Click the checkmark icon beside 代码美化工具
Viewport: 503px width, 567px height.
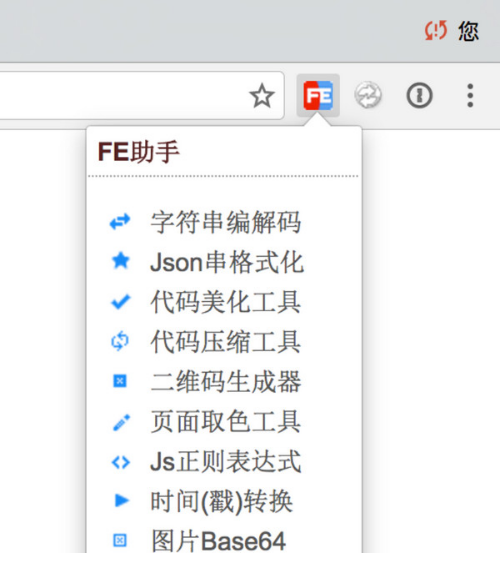pos(120,302)
